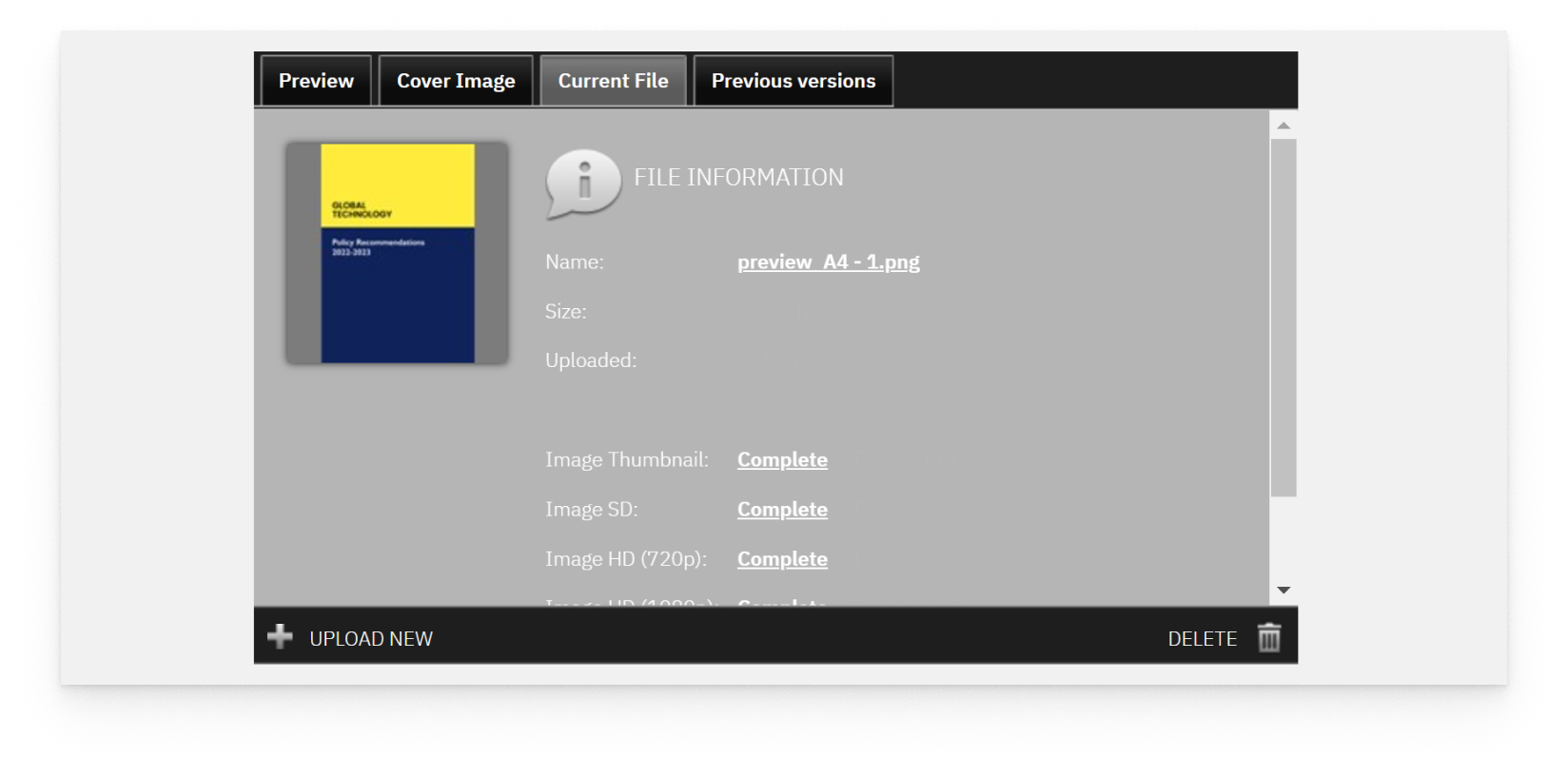The image size is (1568, 776).
Task: Open the Cover Image tab
Action: [456, 81]
